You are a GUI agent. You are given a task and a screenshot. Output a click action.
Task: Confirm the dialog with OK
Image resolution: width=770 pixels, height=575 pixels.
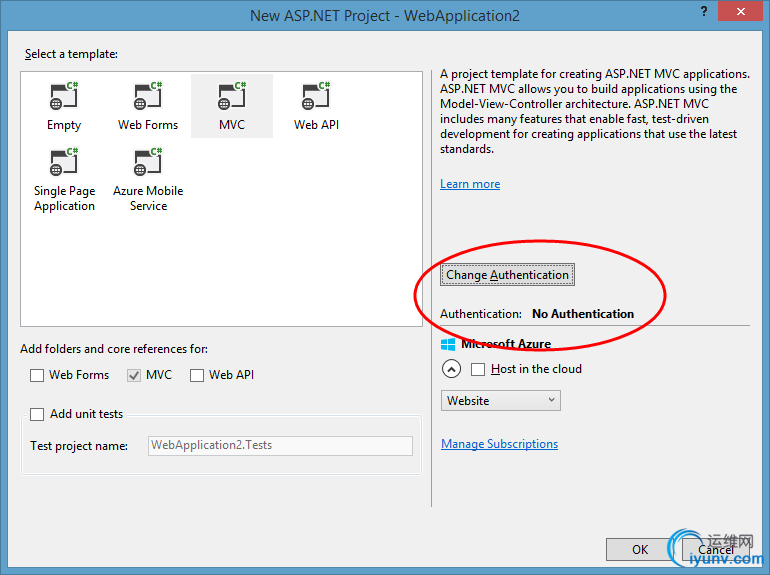click(x=640, y=549)
